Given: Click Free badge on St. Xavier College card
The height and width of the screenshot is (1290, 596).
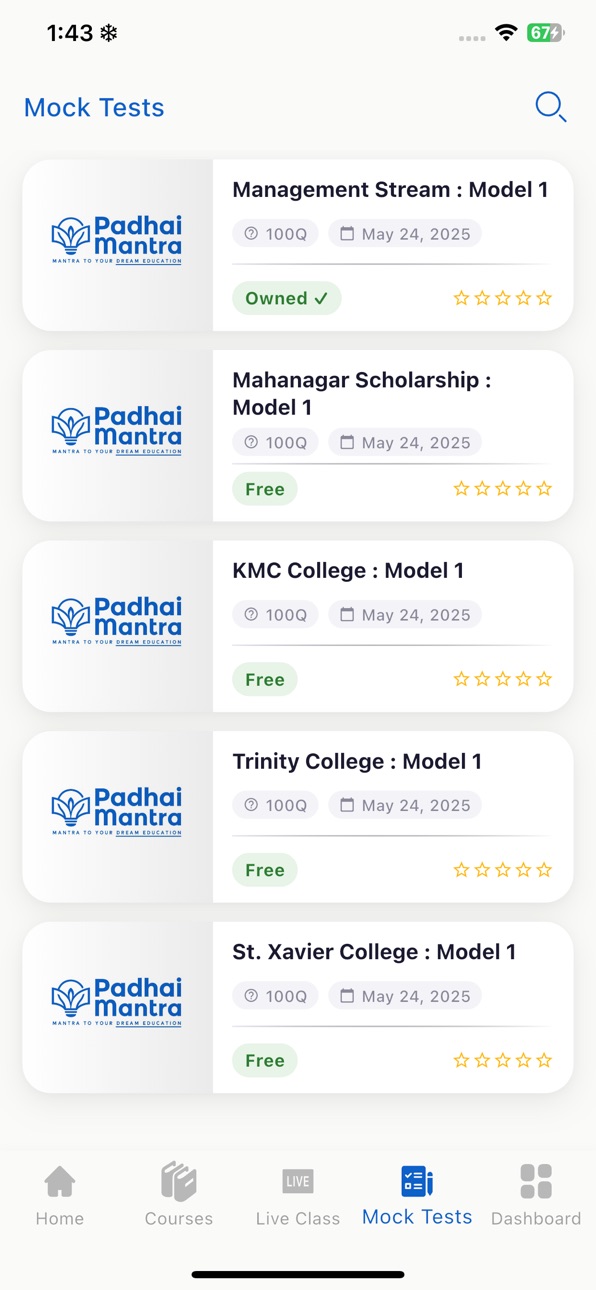Looking at the screenshot, I should (x=265, y=1060).
